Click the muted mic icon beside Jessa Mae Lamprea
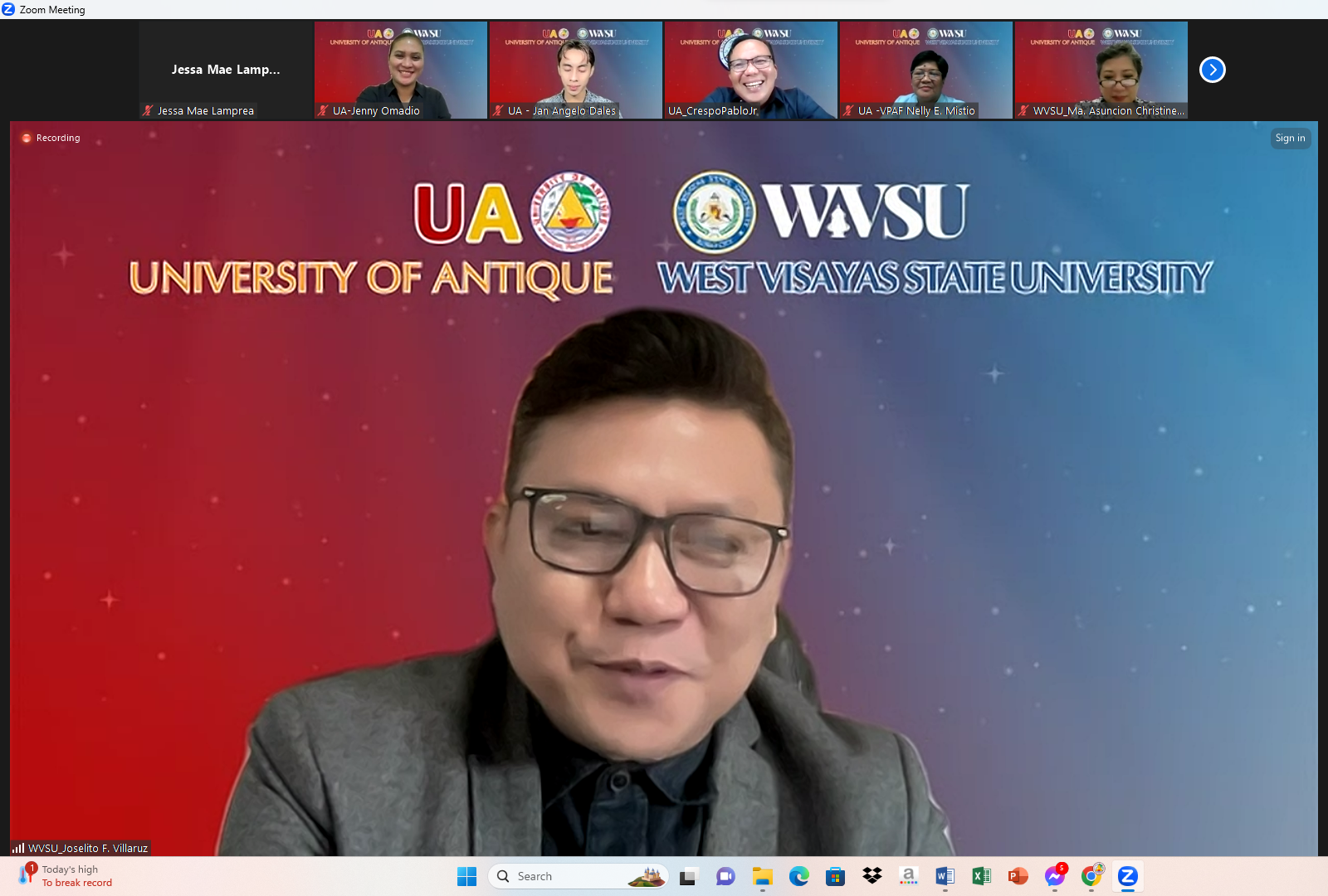The width and height of the screenshot is (1328, 896). [148, 110]
